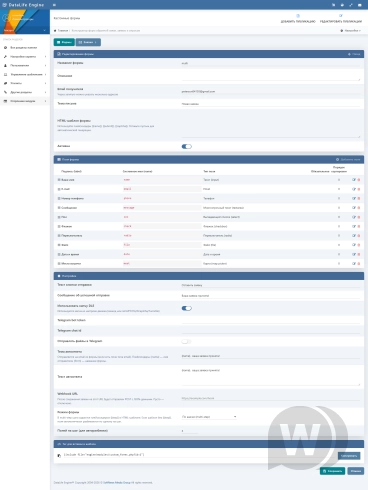Screen dimensions: 368x490
Task: Delete the Телефон field row
Action: 359,198
